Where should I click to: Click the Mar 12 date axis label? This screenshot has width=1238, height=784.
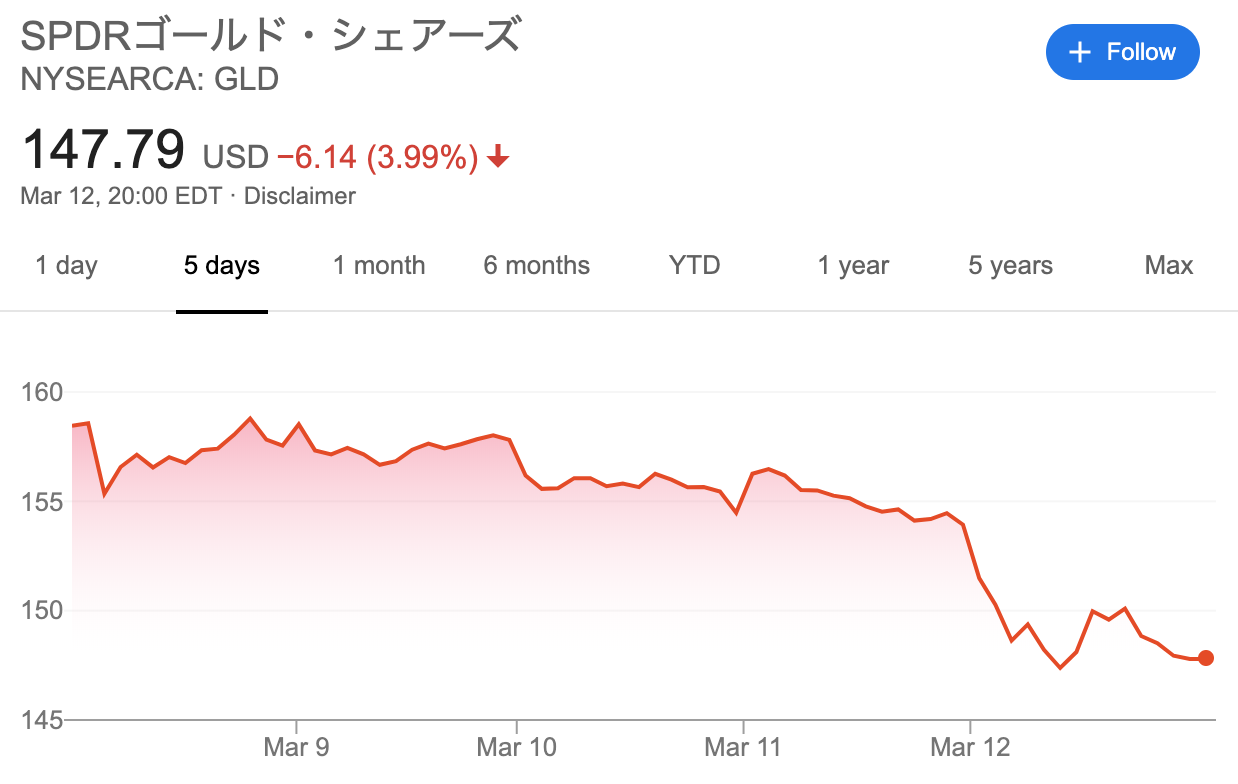pos(970,747)
